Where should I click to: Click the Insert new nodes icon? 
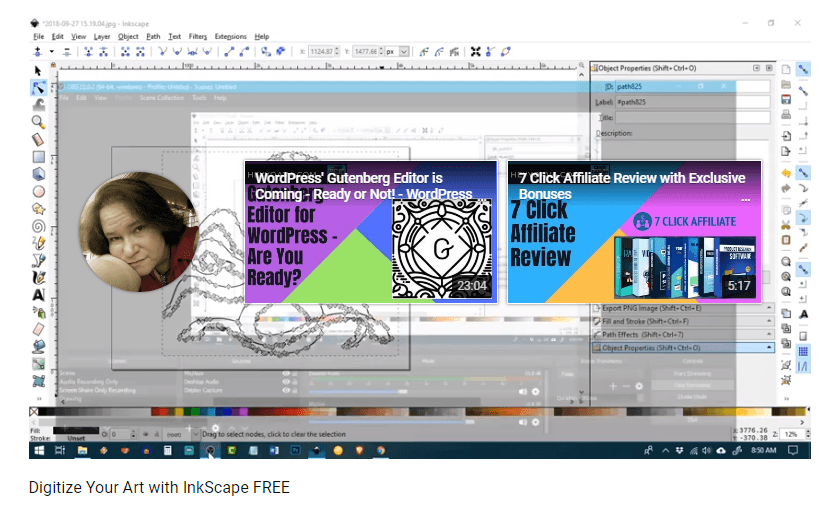pos(38,51)
